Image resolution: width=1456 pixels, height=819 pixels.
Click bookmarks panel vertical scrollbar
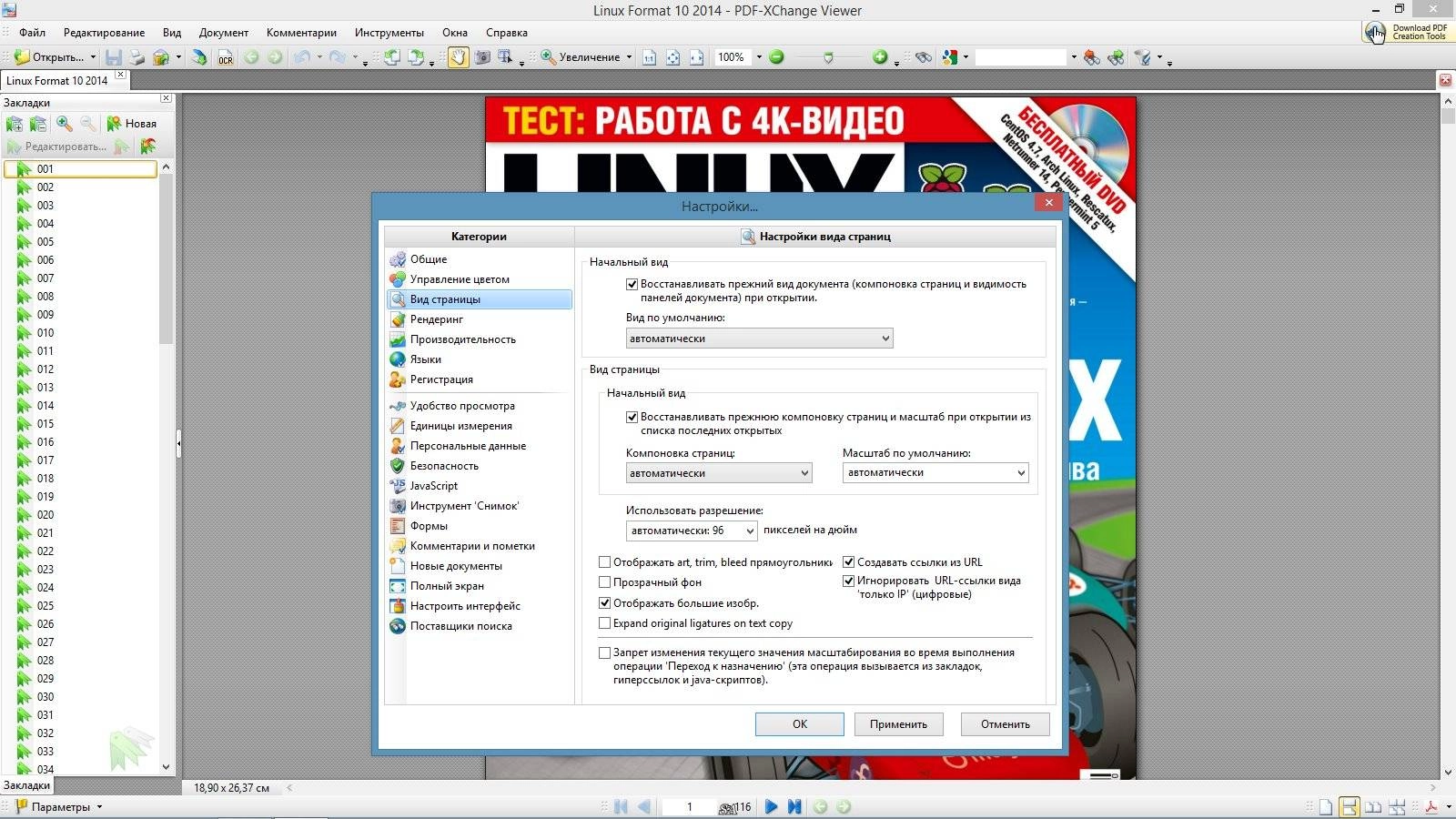tap(166, 469)
